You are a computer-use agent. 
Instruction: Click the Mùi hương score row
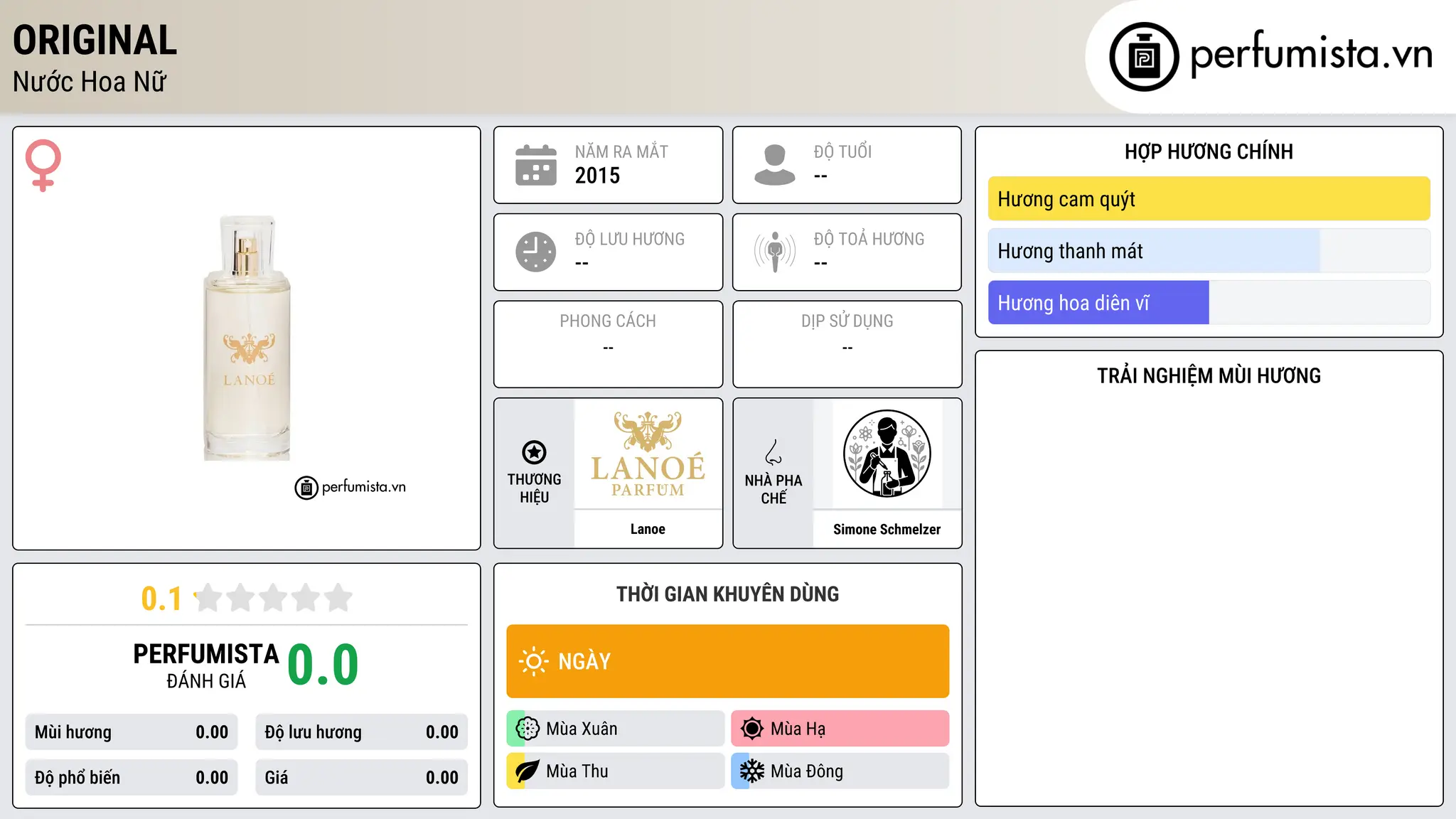coord(132,732)
